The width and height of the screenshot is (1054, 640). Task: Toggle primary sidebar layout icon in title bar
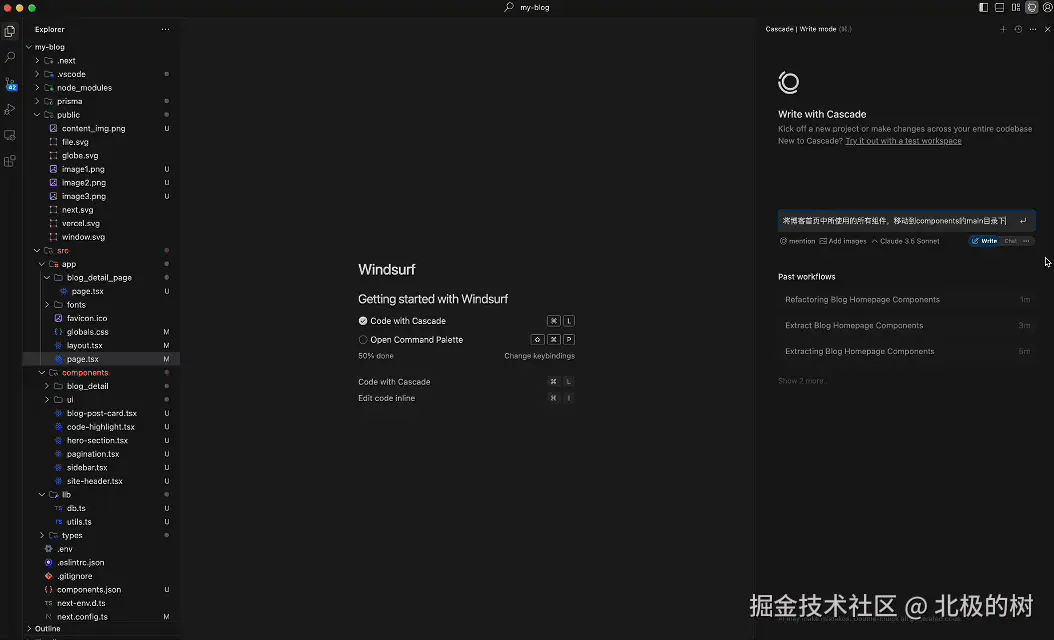983,7
